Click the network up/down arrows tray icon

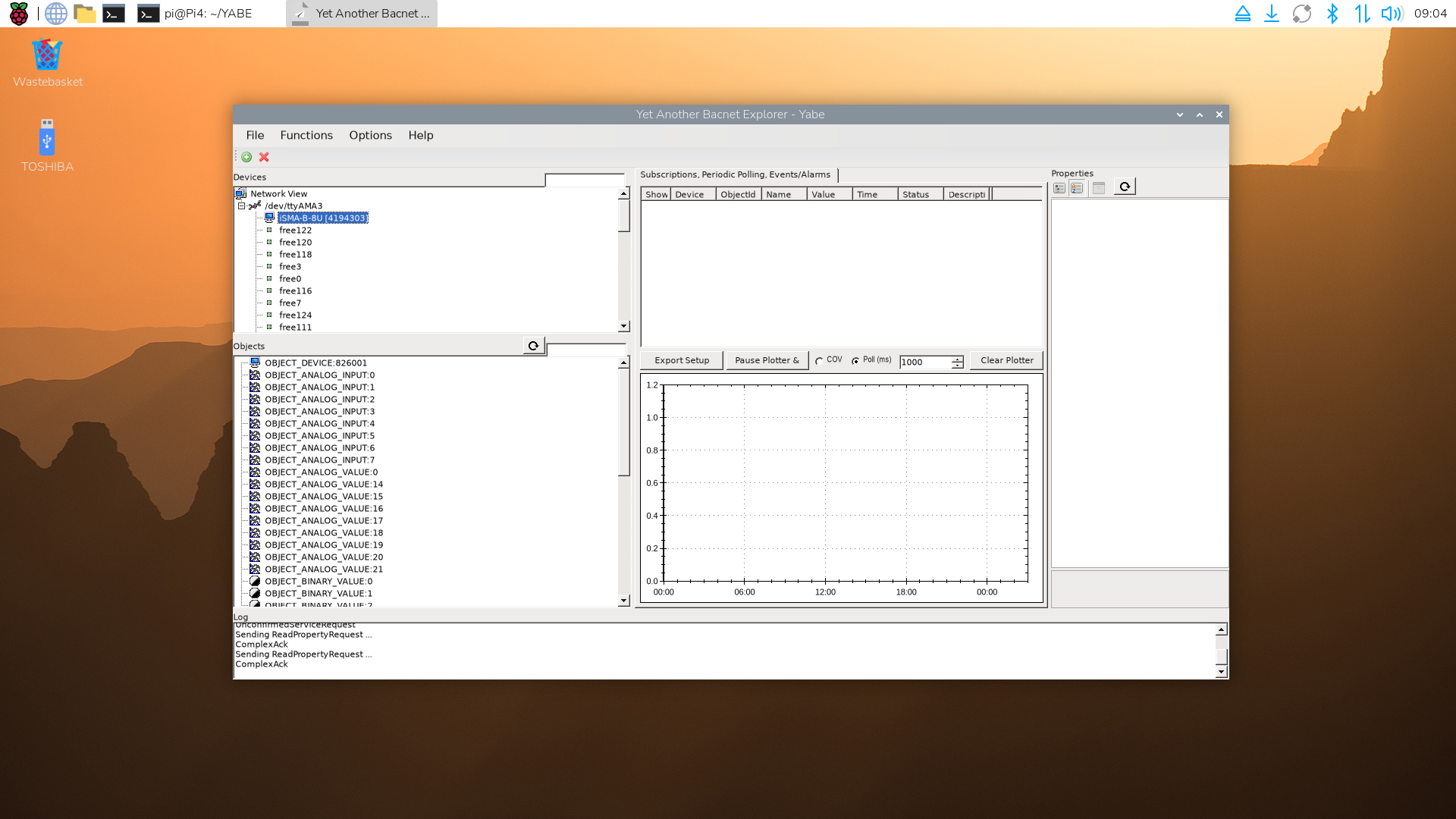1362,14
